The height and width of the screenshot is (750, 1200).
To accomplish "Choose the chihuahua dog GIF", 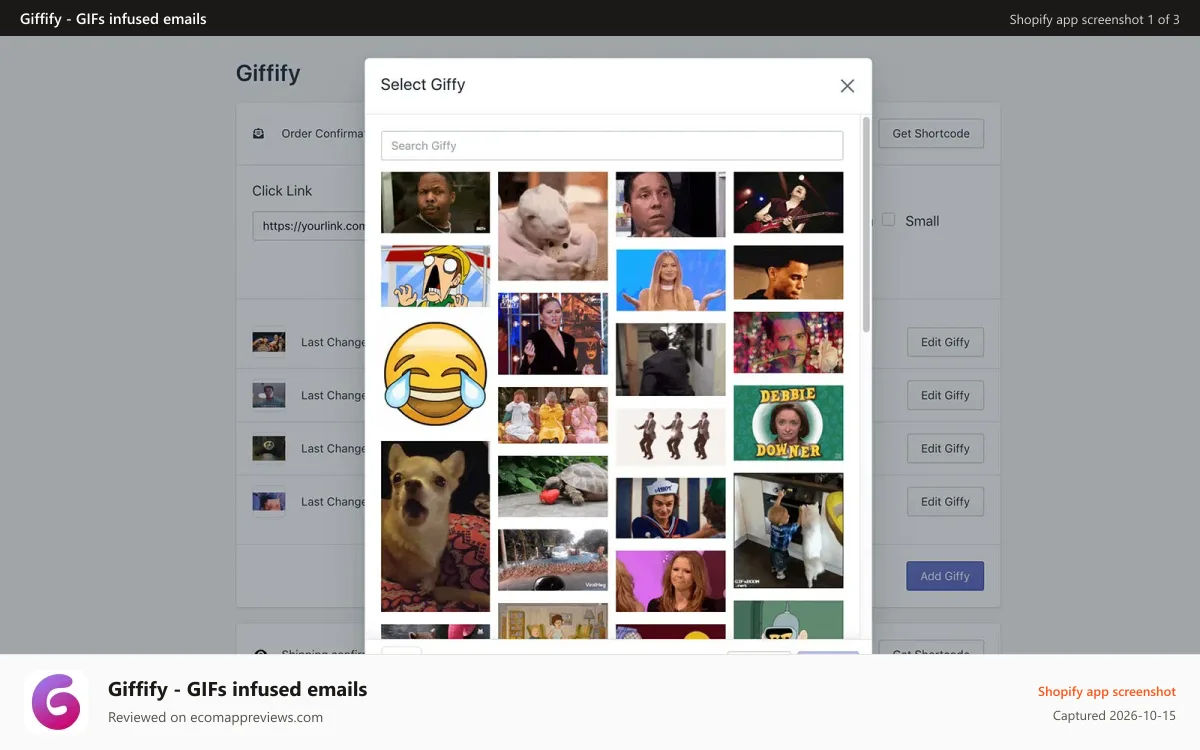I will click(x=435, y=526).
